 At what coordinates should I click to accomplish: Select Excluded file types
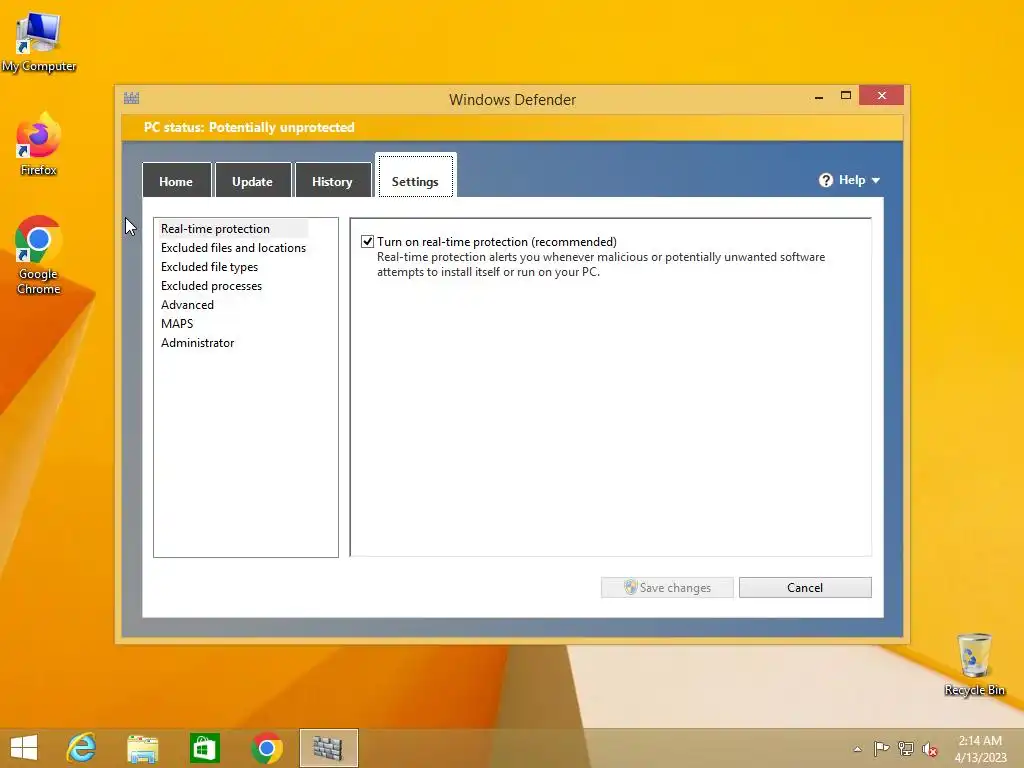point(210,266)
